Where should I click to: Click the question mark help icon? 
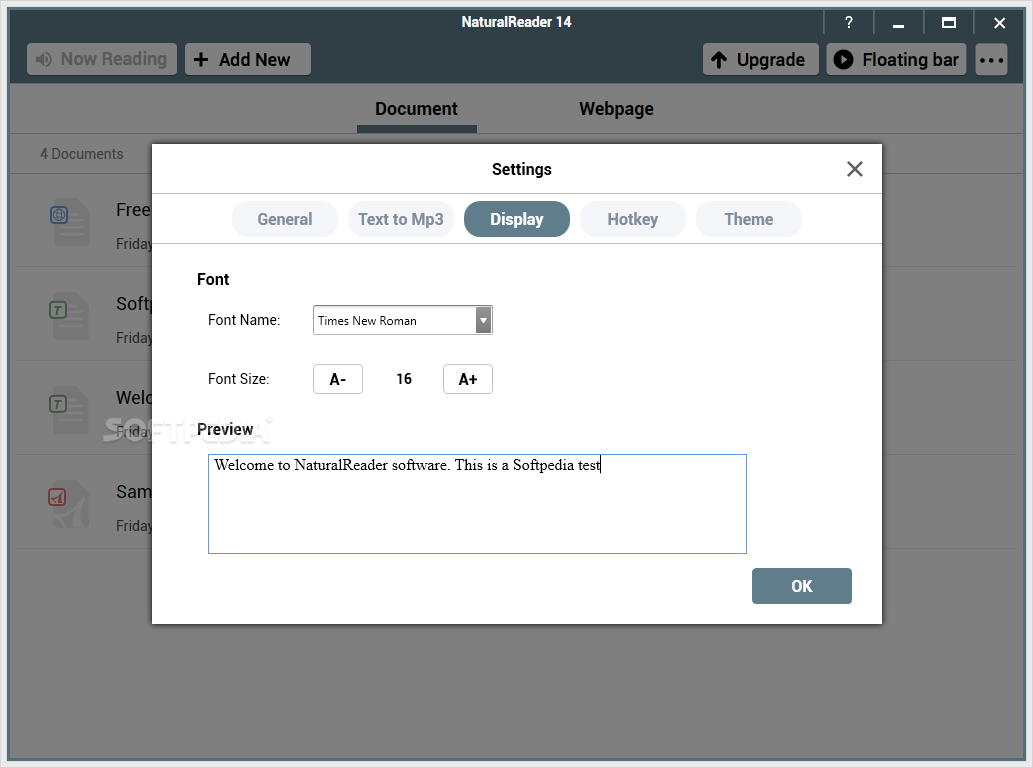coord(849,22)
